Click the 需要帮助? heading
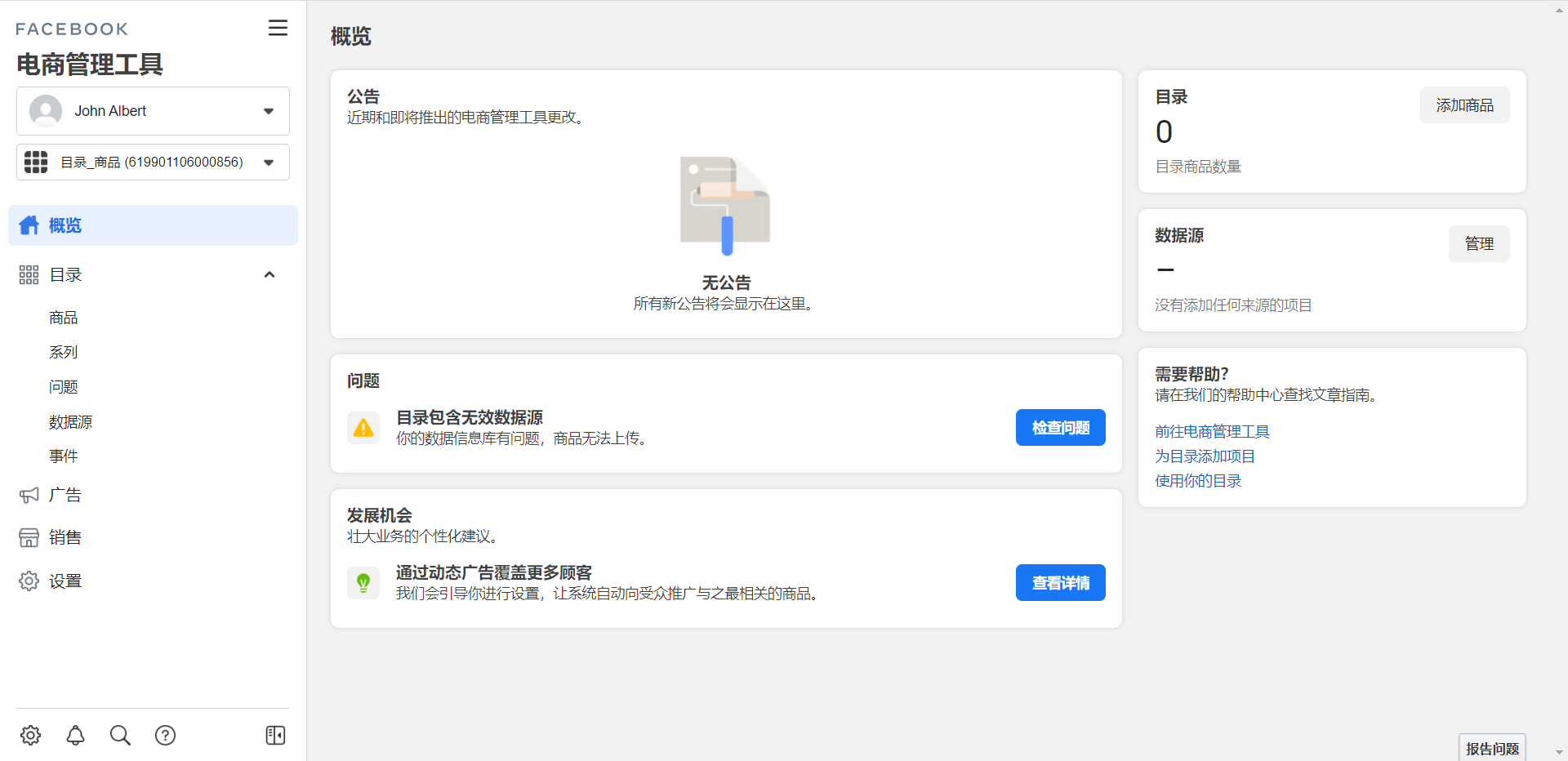 coord(1192,374)
